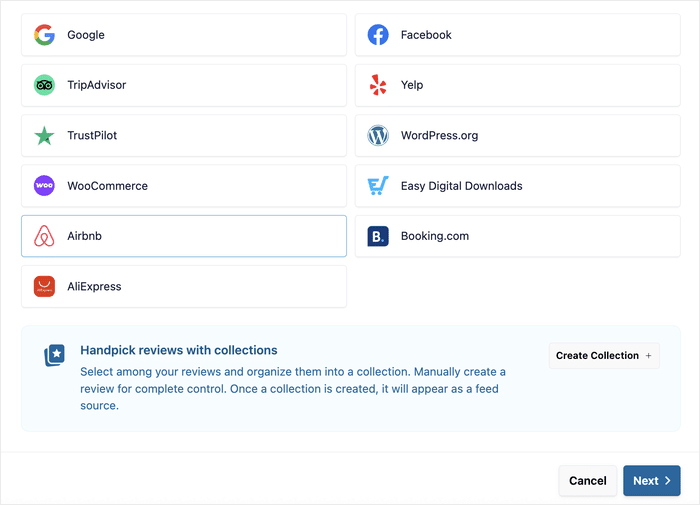This screenshot has height=505, width=700.
Task: Click the chevron arrow on Next
Action: 667,480
